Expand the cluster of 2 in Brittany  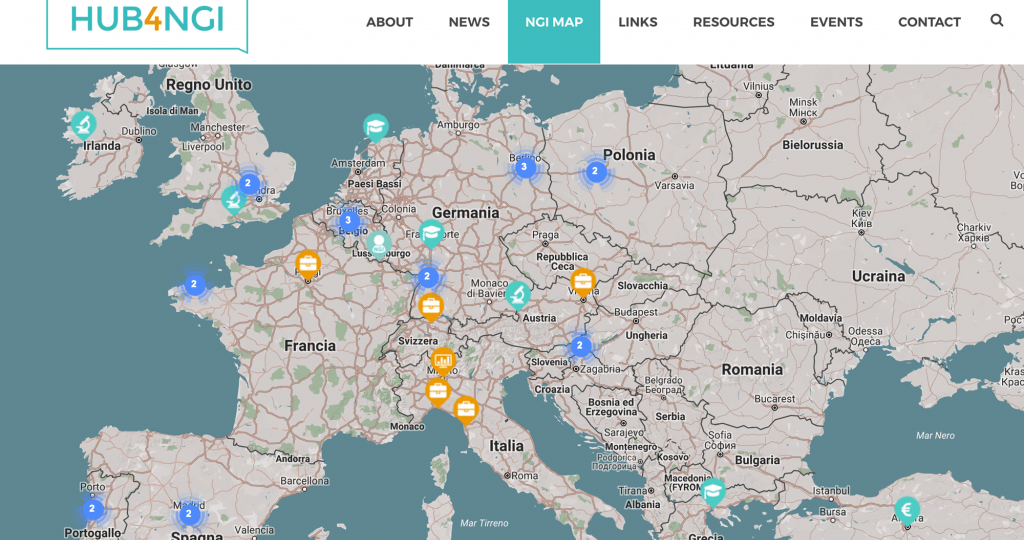[194, 285]
